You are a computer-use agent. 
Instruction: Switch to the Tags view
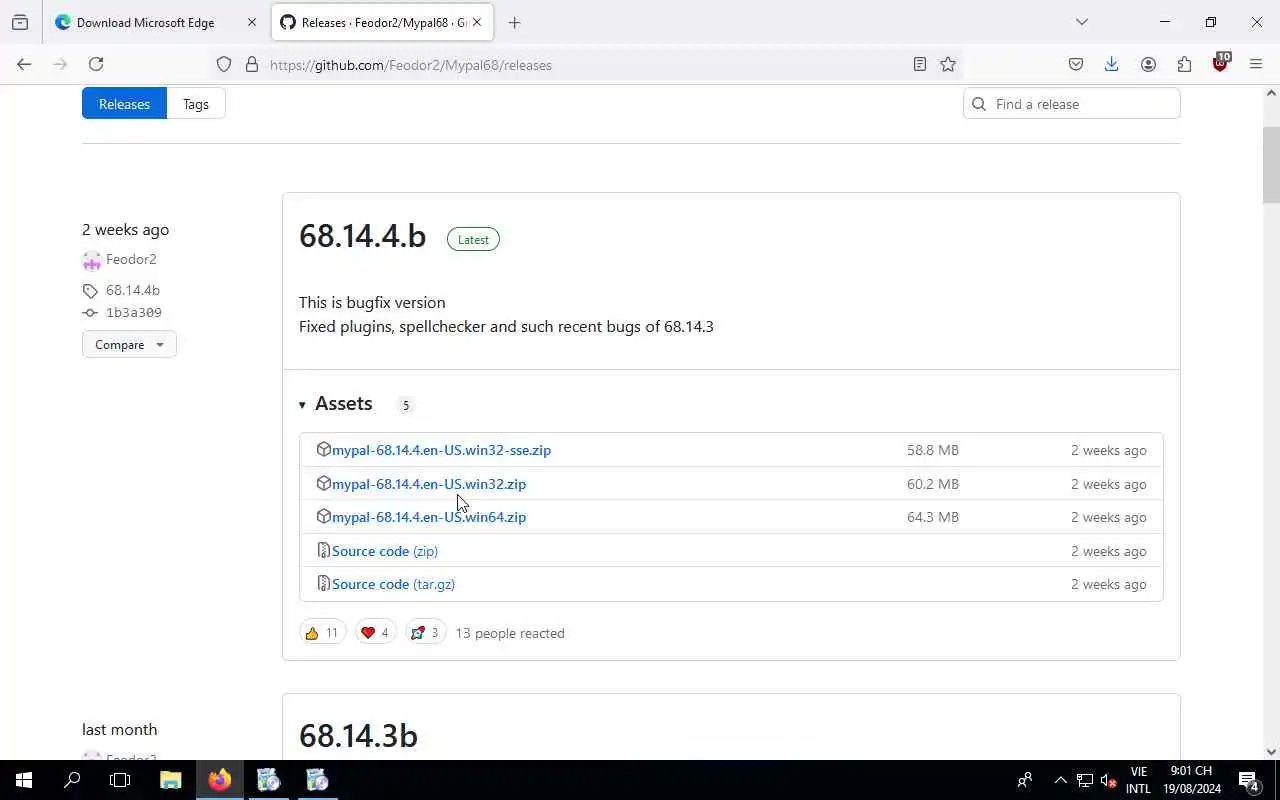[x=196, y=104]
